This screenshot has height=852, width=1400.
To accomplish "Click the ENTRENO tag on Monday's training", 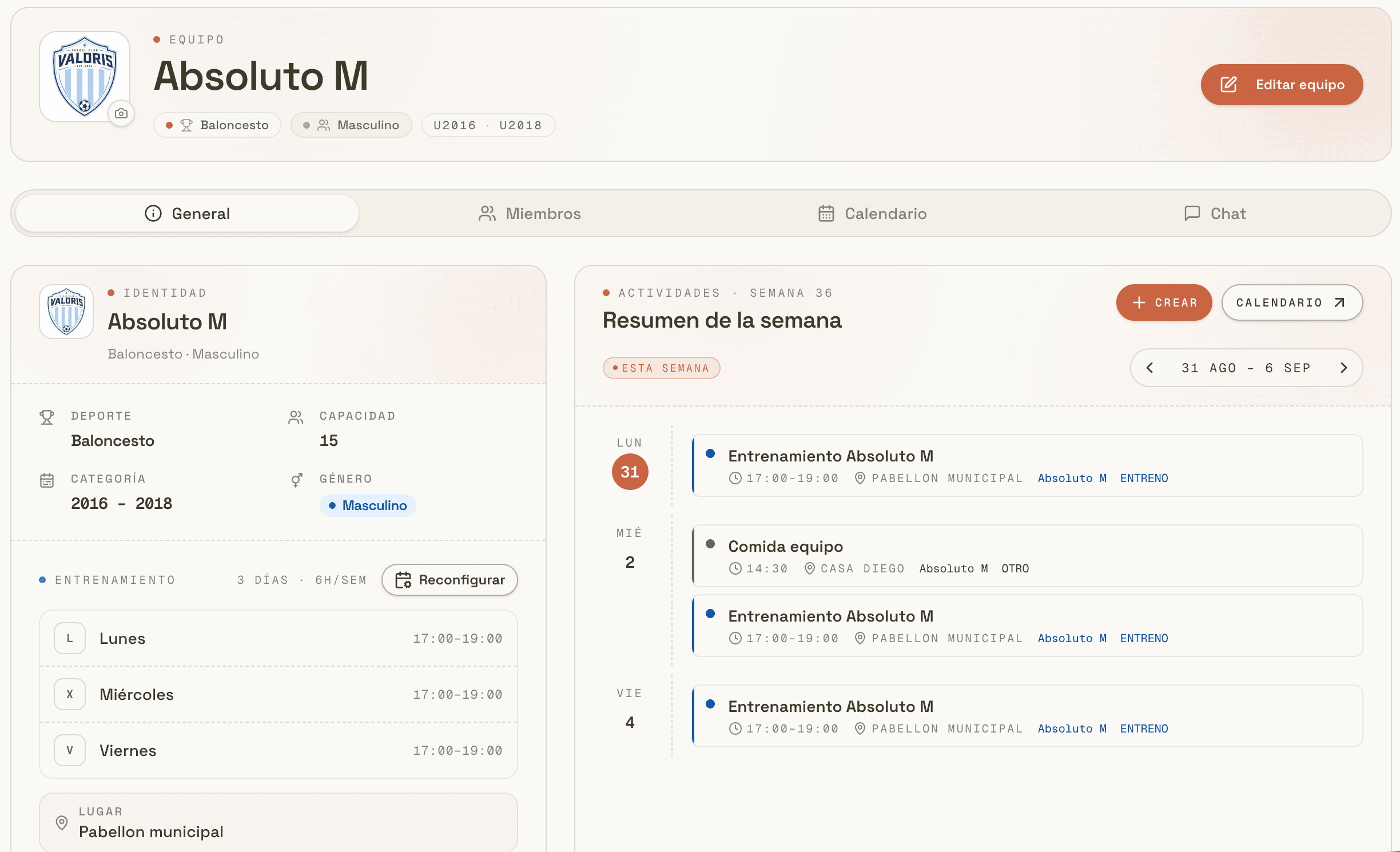I will 1144,478.
